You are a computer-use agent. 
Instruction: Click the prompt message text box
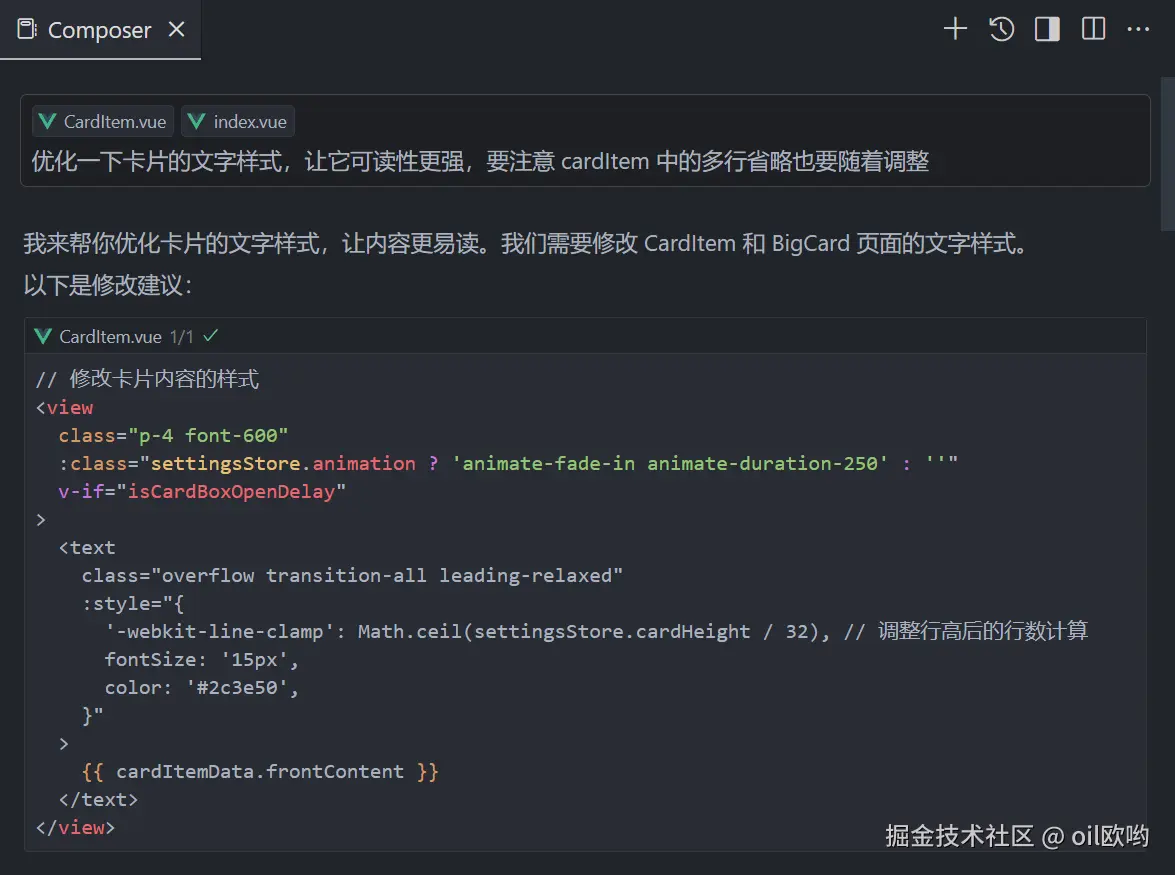point(480,161)
